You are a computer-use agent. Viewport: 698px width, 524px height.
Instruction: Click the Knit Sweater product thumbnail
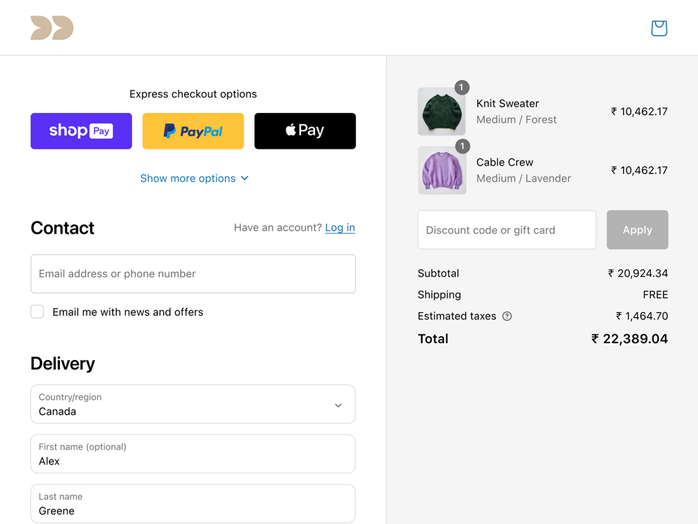coord(441,112)
